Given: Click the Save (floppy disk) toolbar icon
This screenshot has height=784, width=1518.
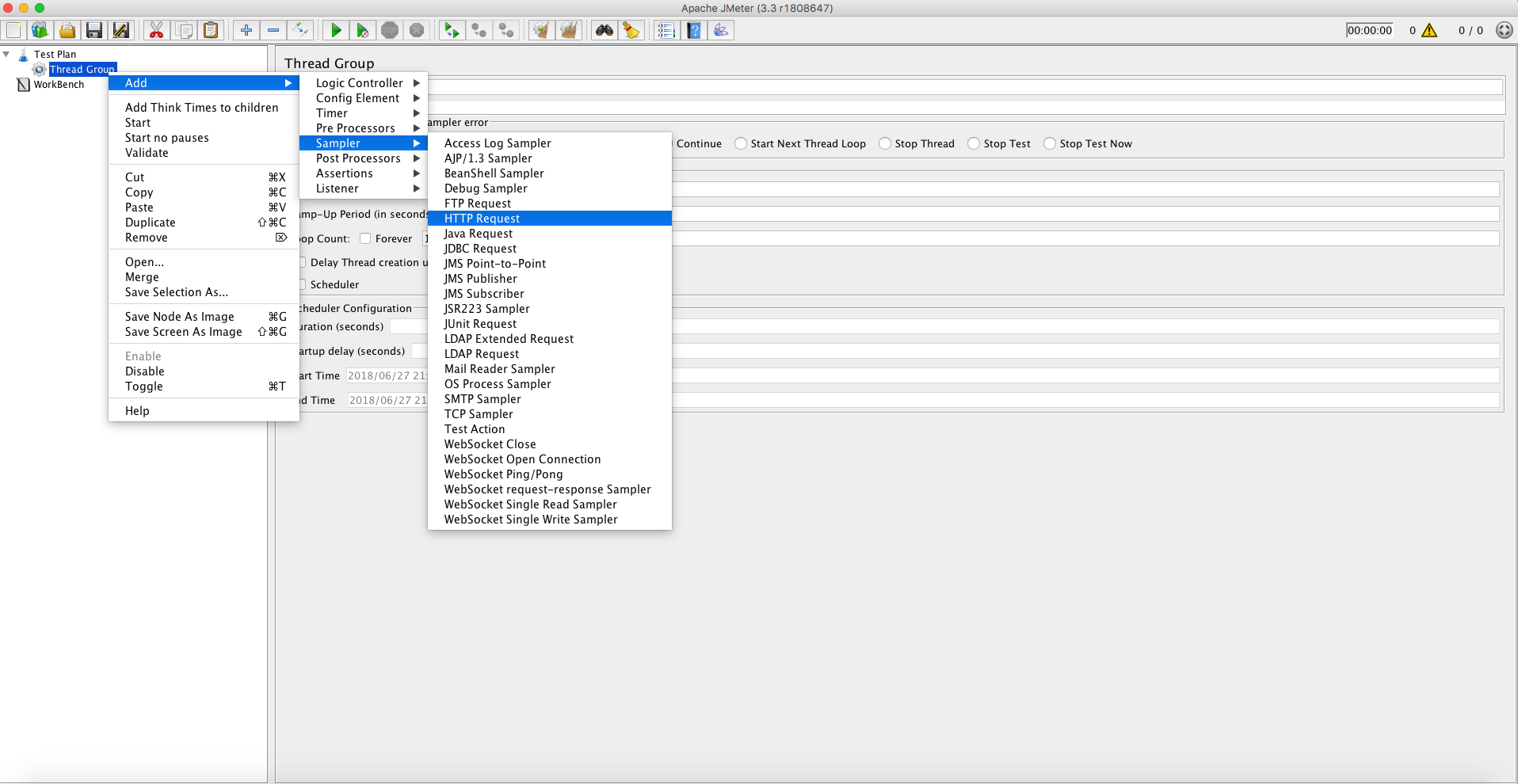Looking at the screenshot, I should (x=94, y=30).
